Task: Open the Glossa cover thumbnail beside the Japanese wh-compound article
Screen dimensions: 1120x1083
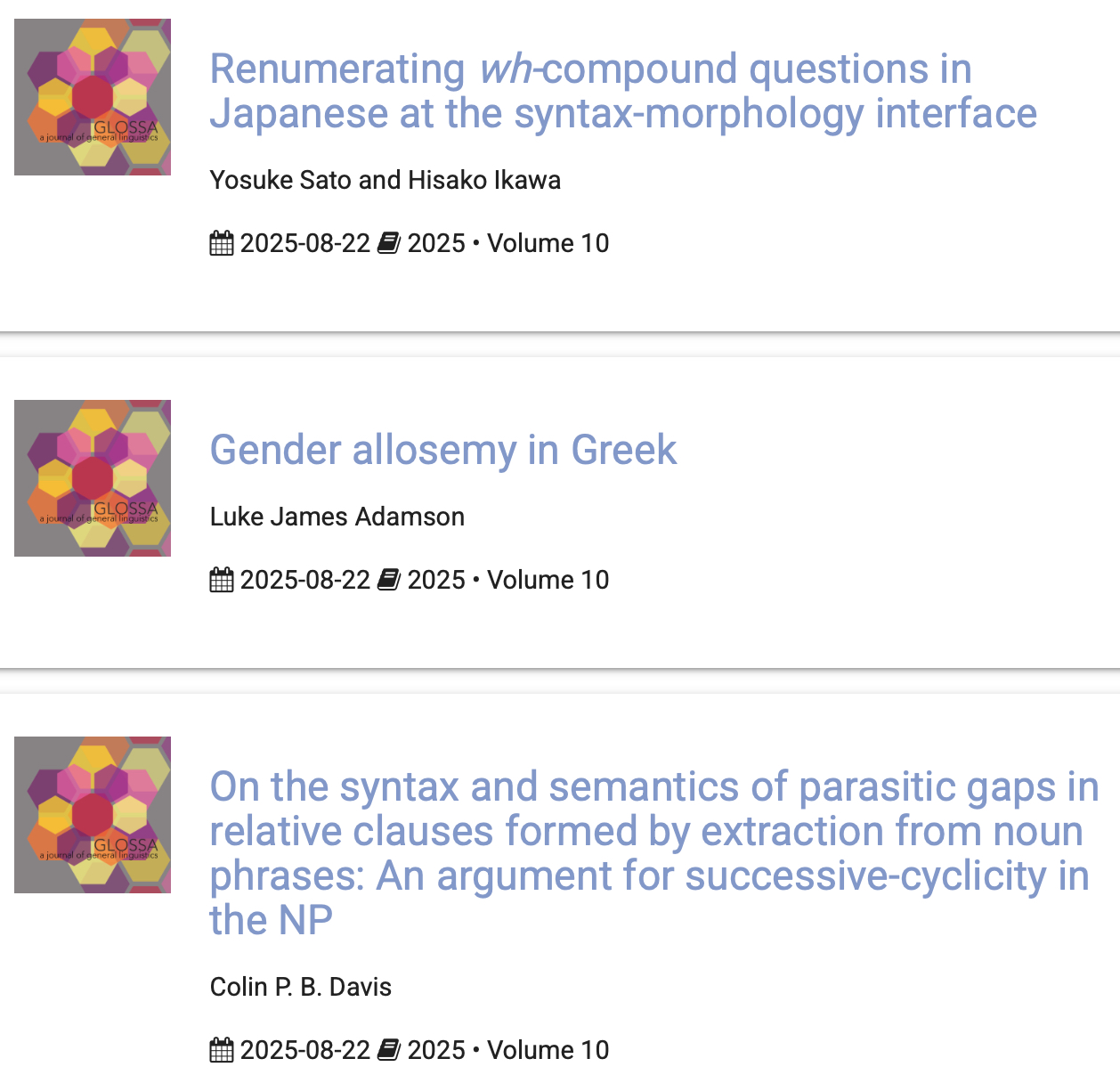Action: click(x=93, y=97)
